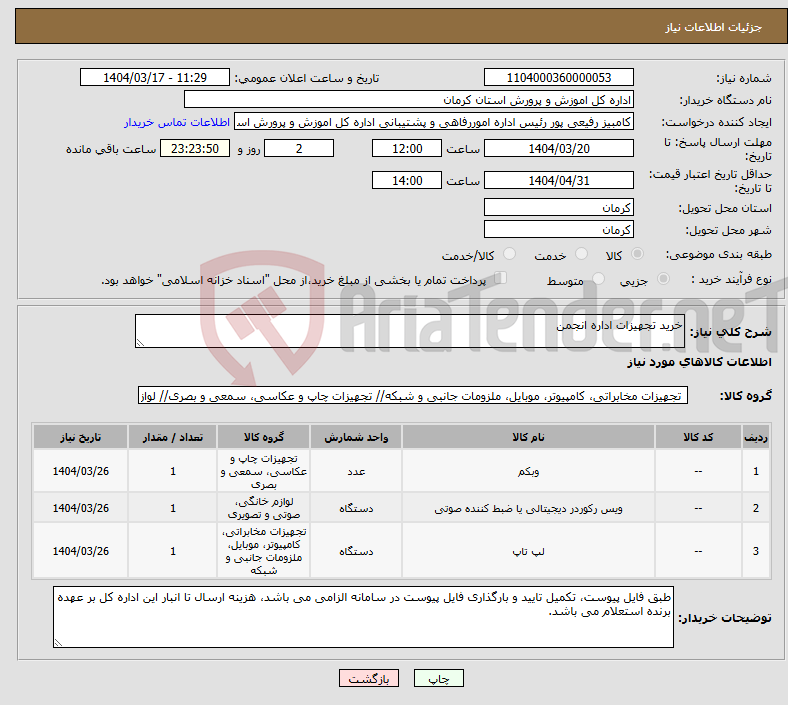Click the بازگشت (back) button
The width and height of the screenshot is (788, 705).
[369, 678]
